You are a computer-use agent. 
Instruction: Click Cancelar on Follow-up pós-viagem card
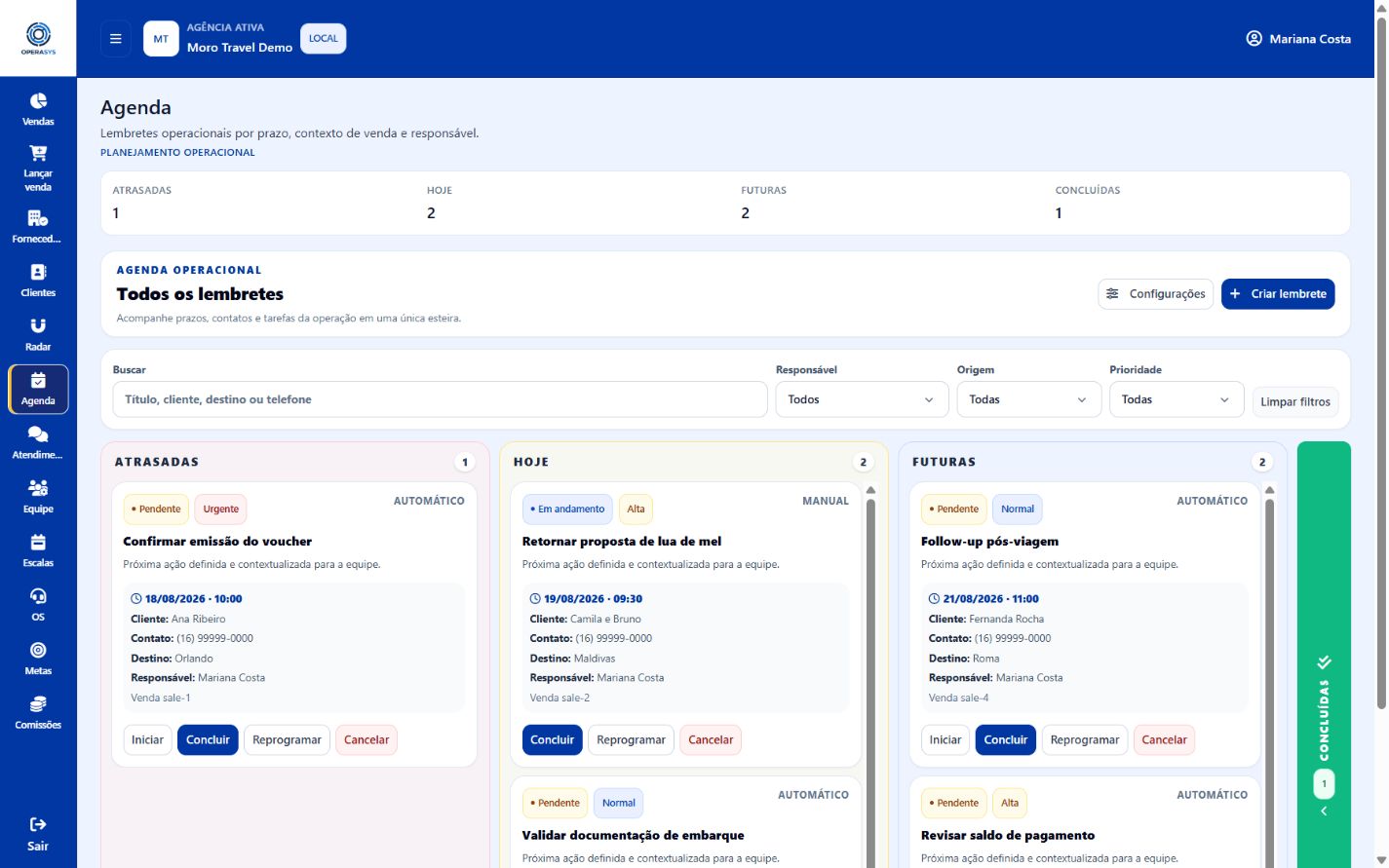click(1165, 740)
